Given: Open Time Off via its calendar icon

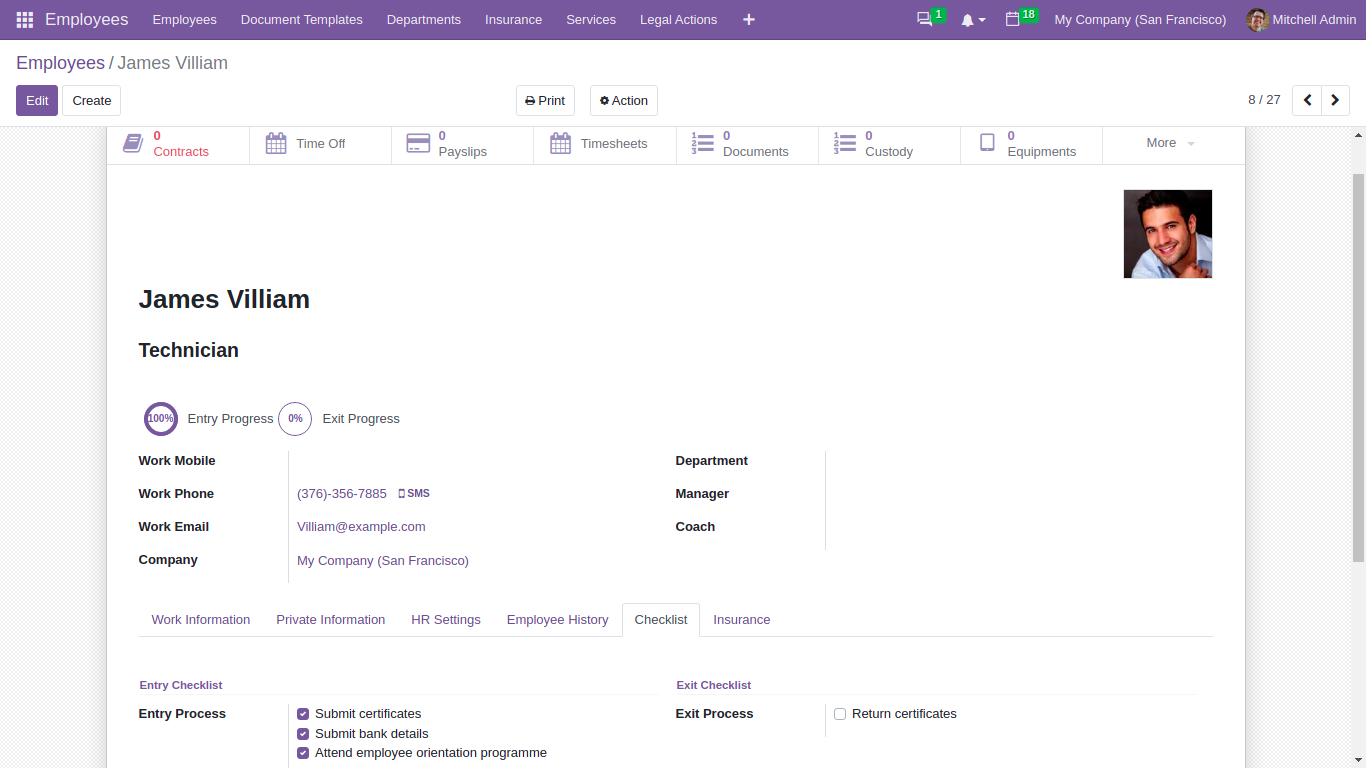Looking at the screenshot, I should [275, 143].
